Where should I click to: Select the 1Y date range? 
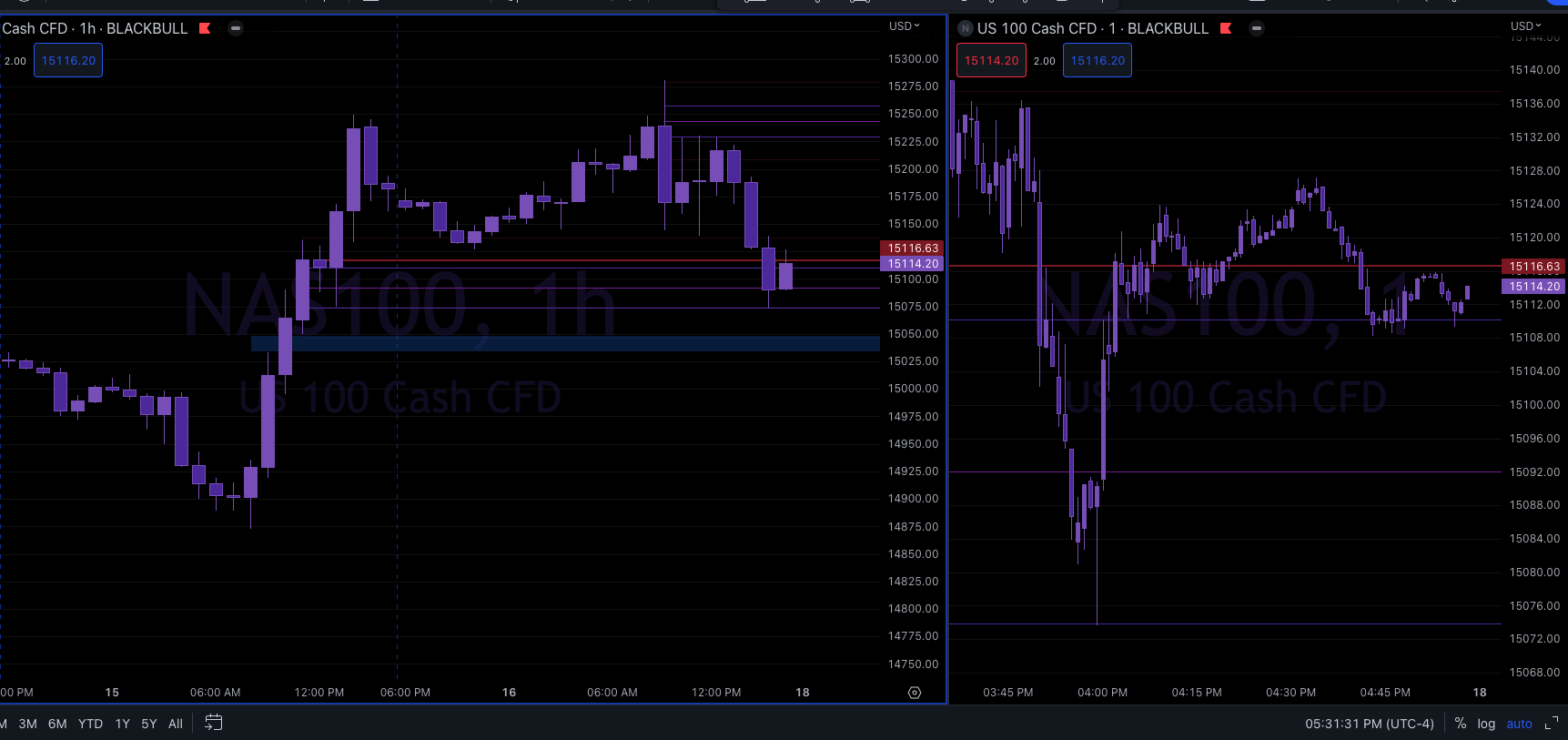click(123, 724)
